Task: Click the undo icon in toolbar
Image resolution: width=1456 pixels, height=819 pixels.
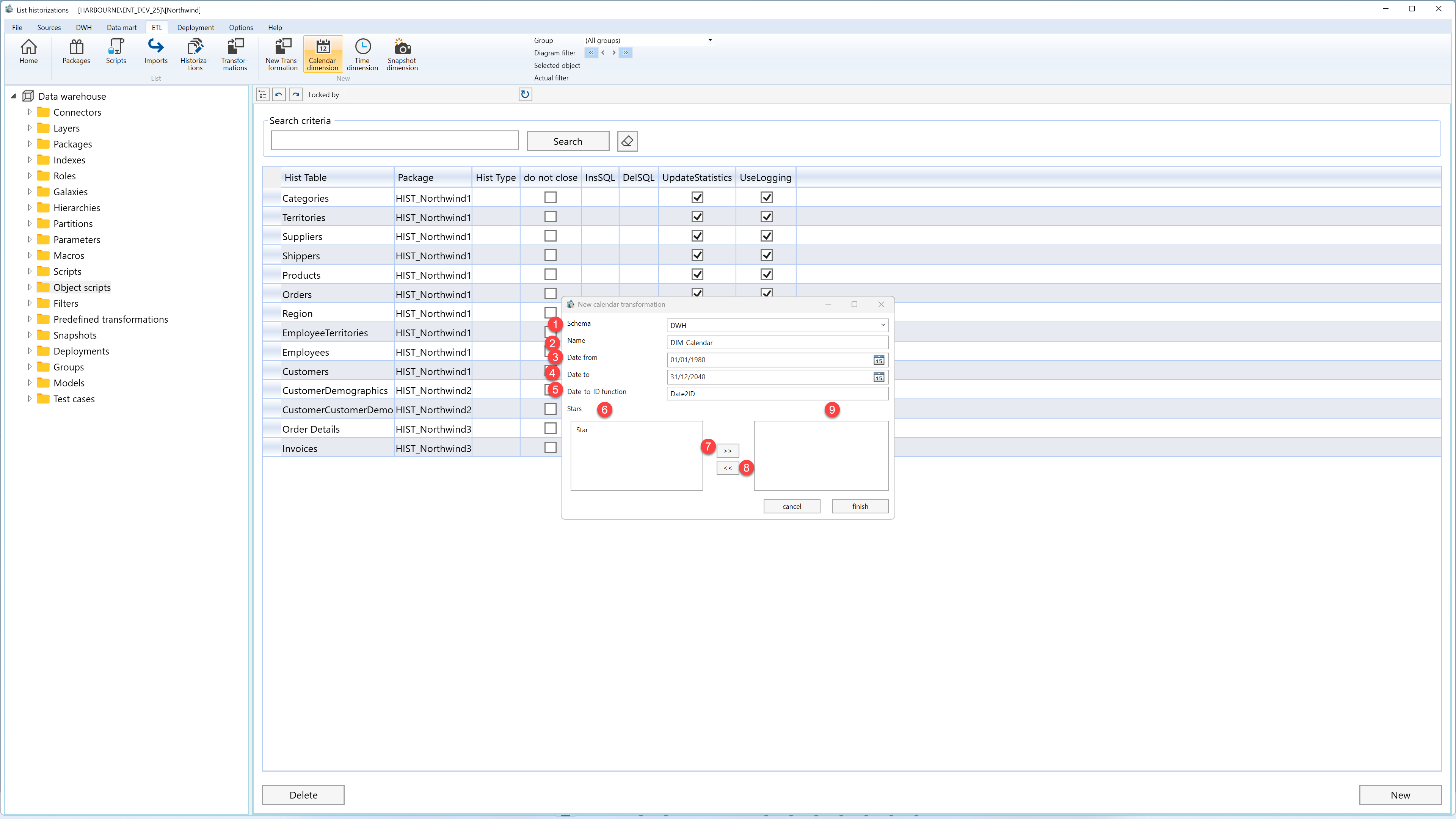Action: coord(279,94)
